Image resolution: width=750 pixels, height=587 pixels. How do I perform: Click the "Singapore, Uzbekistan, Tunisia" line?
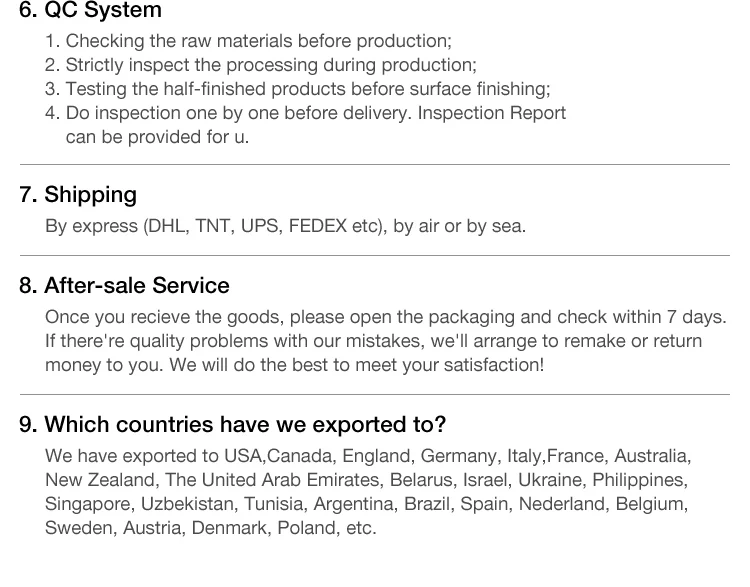pyautogui.click(x=366, y=504)
